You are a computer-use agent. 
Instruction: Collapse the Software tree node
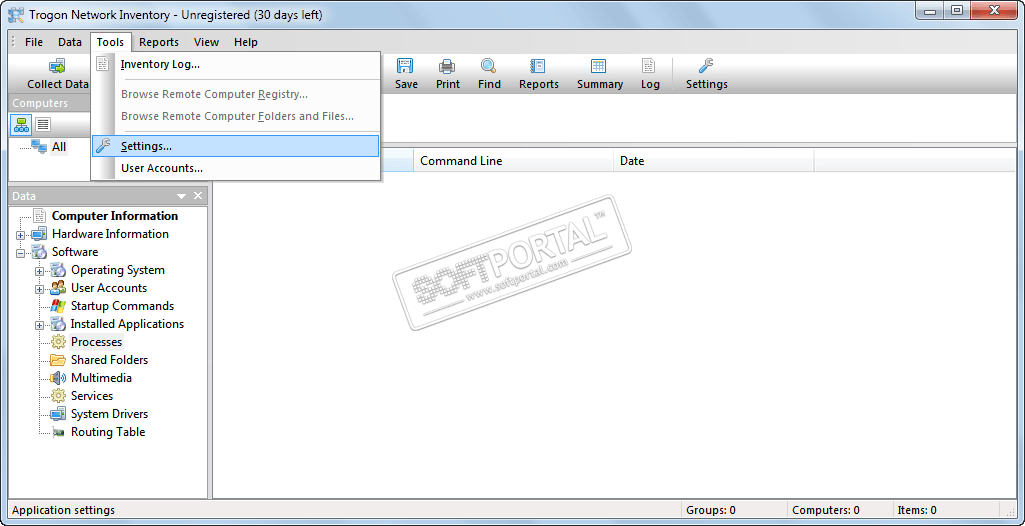click(x=21, y=252)
